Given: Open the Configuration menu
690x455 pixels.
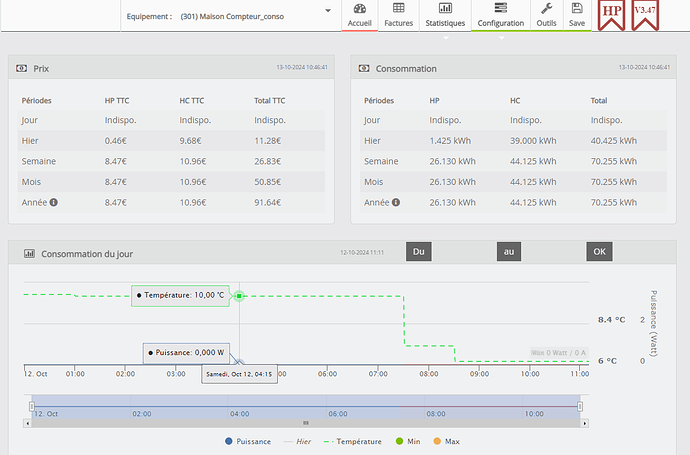Looking at the screenshot, I should click(x=500, y=14).
